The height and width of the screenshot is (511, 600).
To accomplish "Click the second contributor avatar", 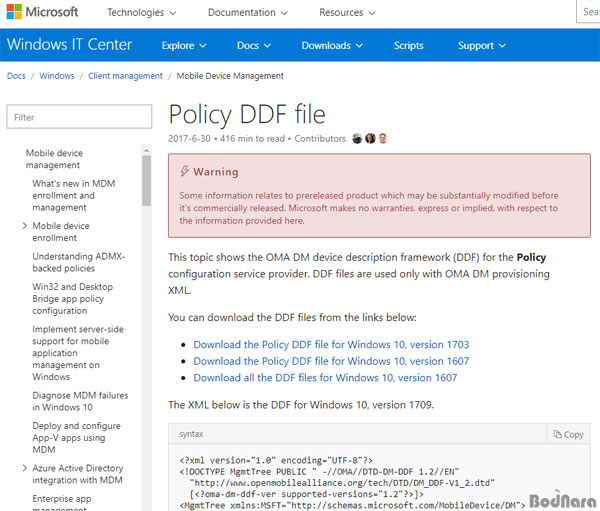I will coord(370,139).
